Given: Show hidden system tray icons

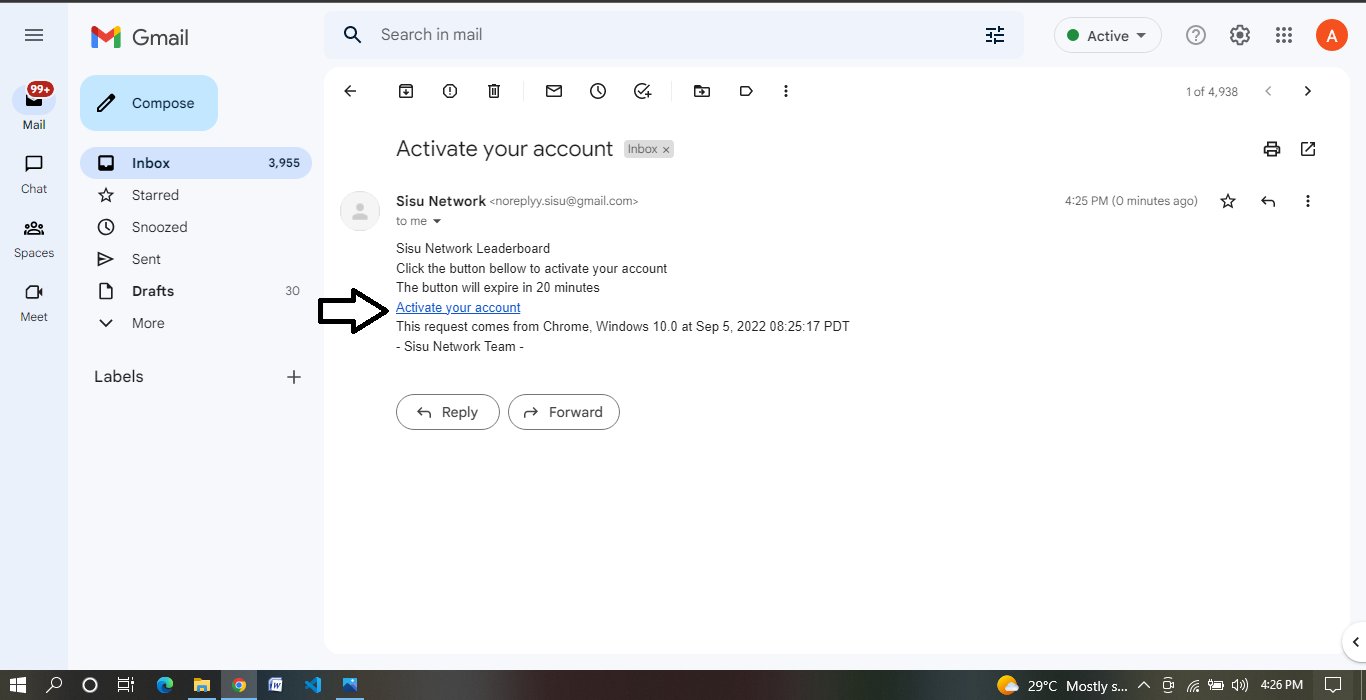Looking at the screenshot, I should [x=1144, y=685].
